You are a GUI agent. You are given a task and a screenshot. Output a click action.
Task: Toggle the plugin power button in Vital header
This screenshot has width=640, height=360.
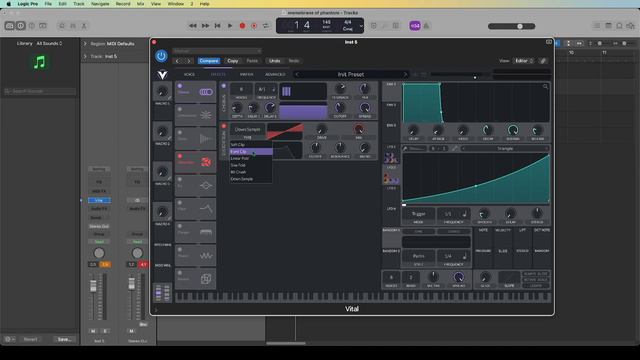pos(161,56)
